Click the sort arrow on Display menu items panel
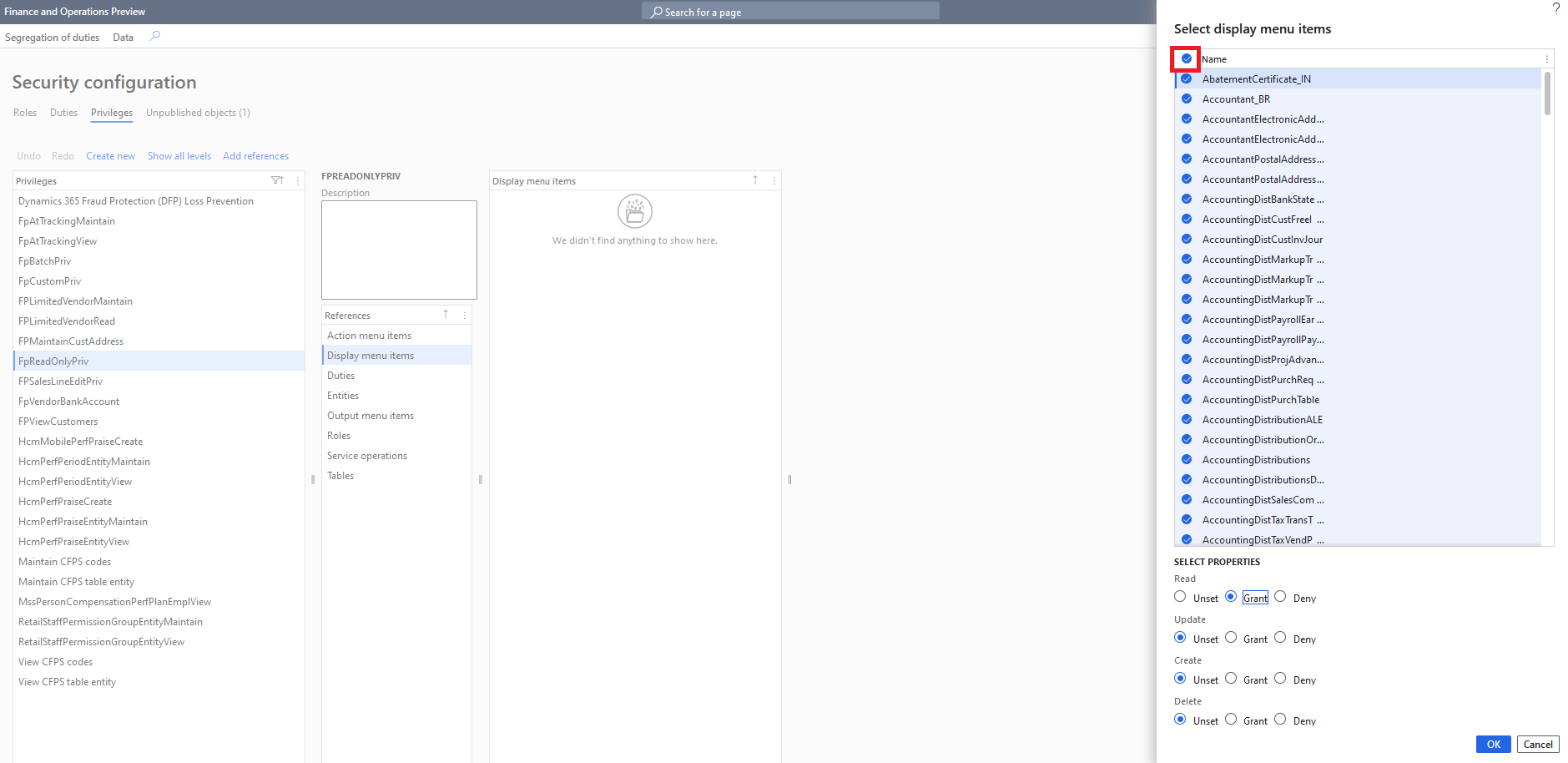The image size is (1568, 763). [755, 179]
